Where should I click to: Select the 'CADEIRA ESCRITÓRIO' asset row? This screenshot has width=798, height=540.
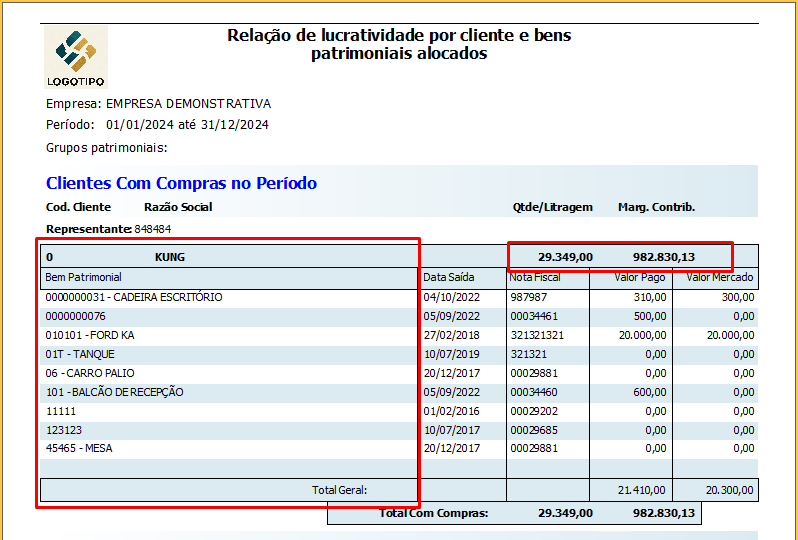134,297
